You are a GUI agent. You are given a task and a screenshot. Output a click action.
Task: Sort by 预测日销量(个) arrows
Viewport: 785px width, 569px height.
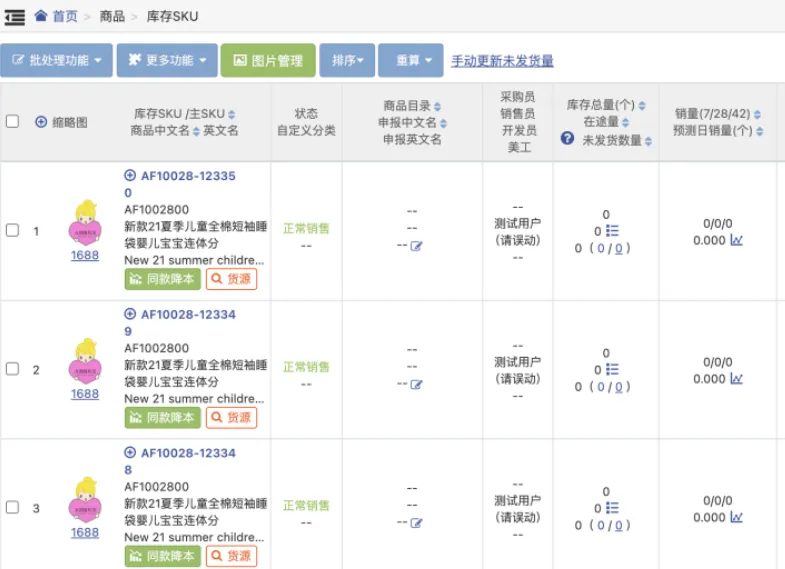pyautogui.click(x=760, y=132)
